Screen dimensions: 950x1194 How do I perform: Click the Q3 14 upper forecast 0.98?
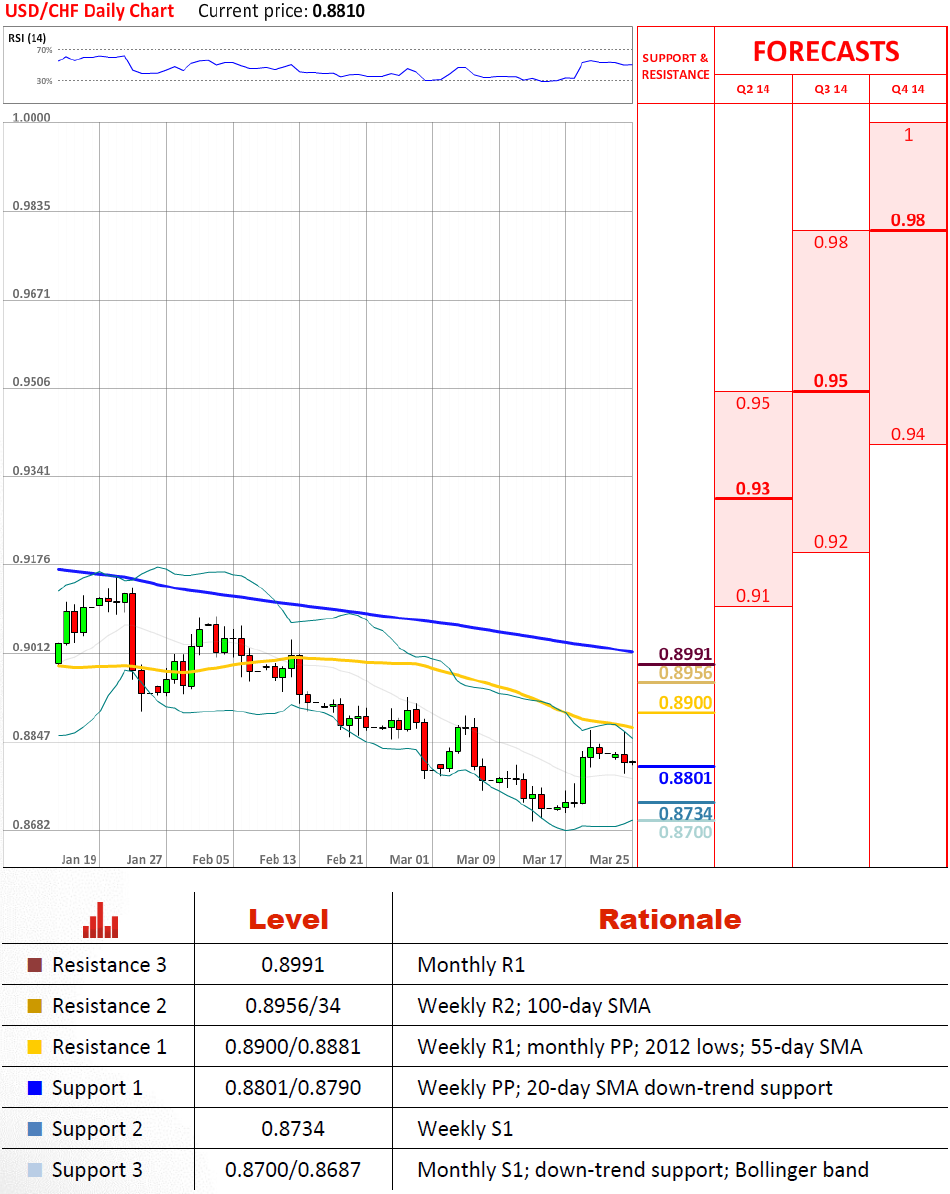pos(830,242)
